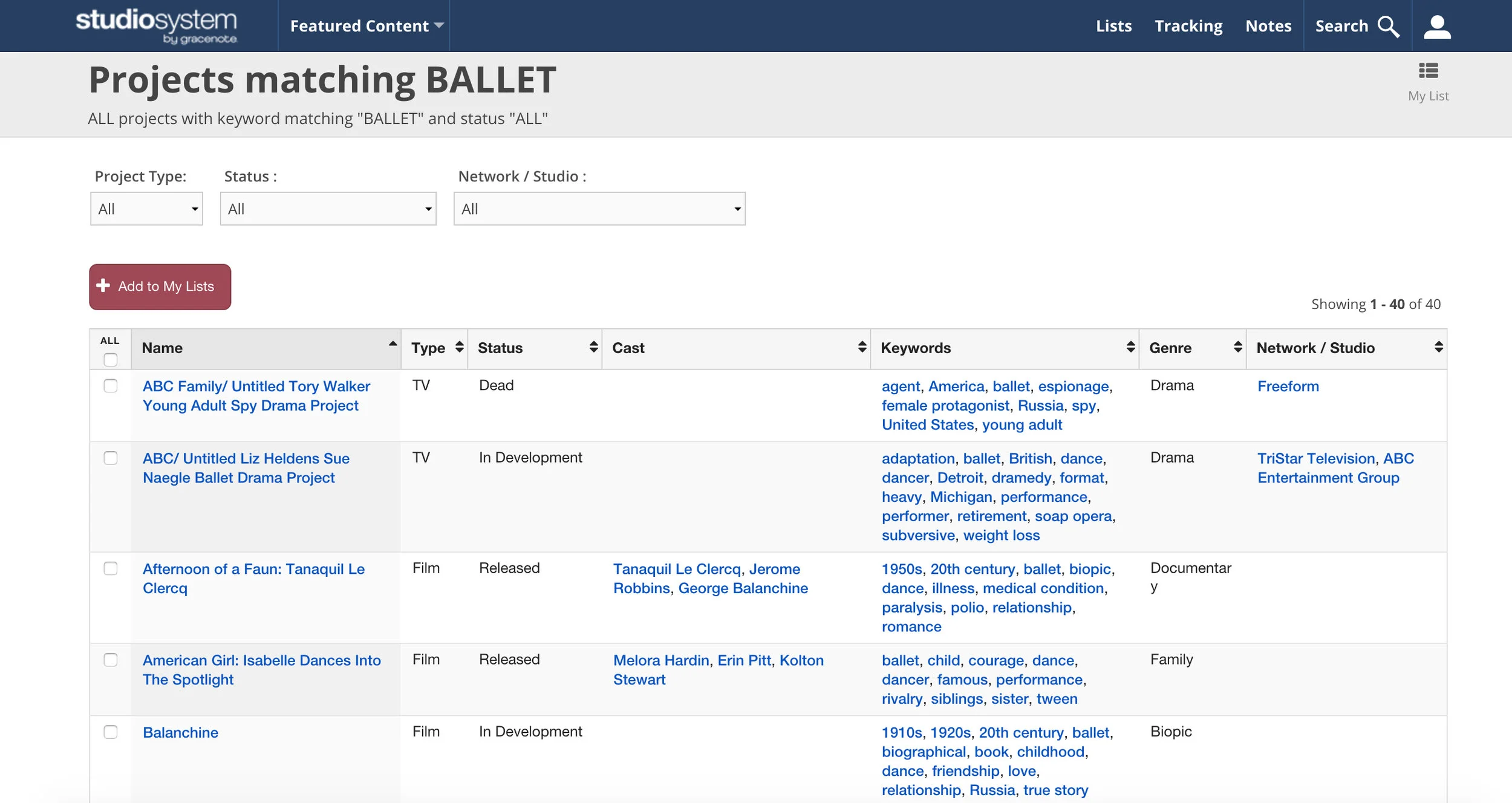Sort results by Genre column arrows
Viewport: 1512px width, 803px height.
coord(1237,347)
